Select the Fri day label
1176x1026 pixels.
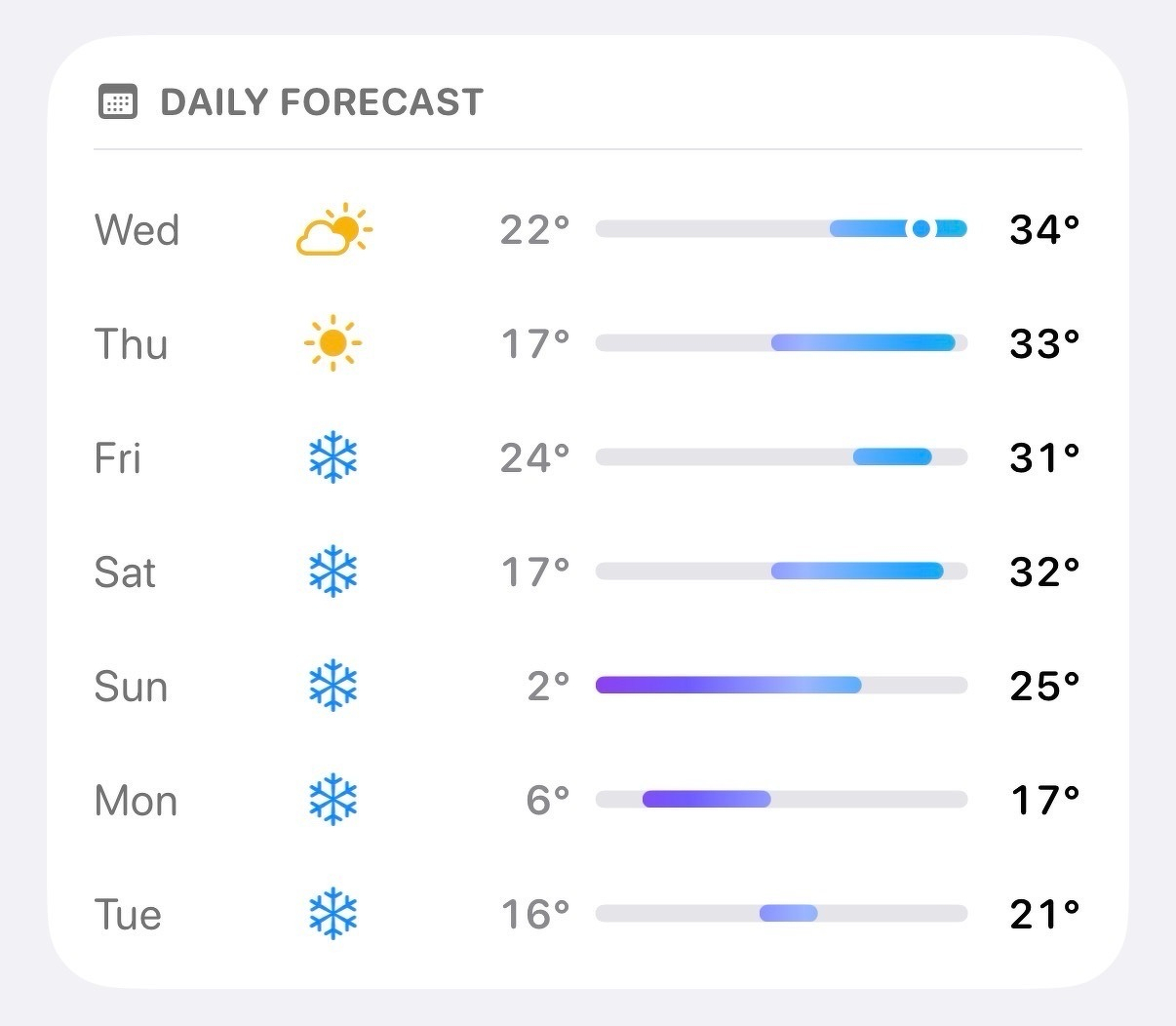click(x=118, y=457)
